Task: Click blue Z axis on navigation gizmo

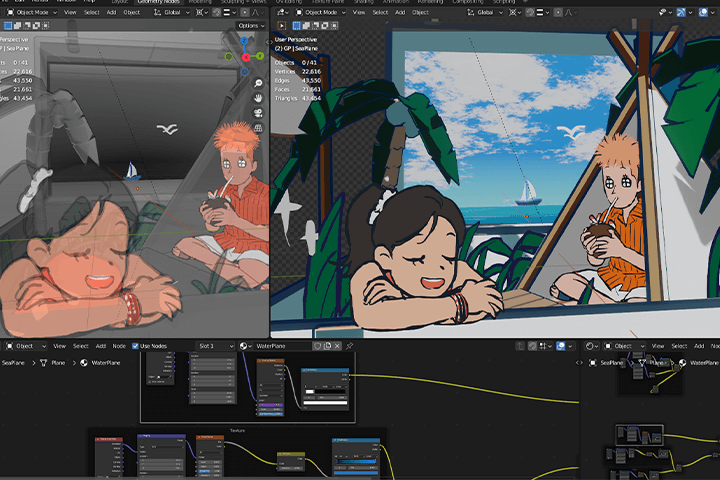Action: [x=244, y=41]
